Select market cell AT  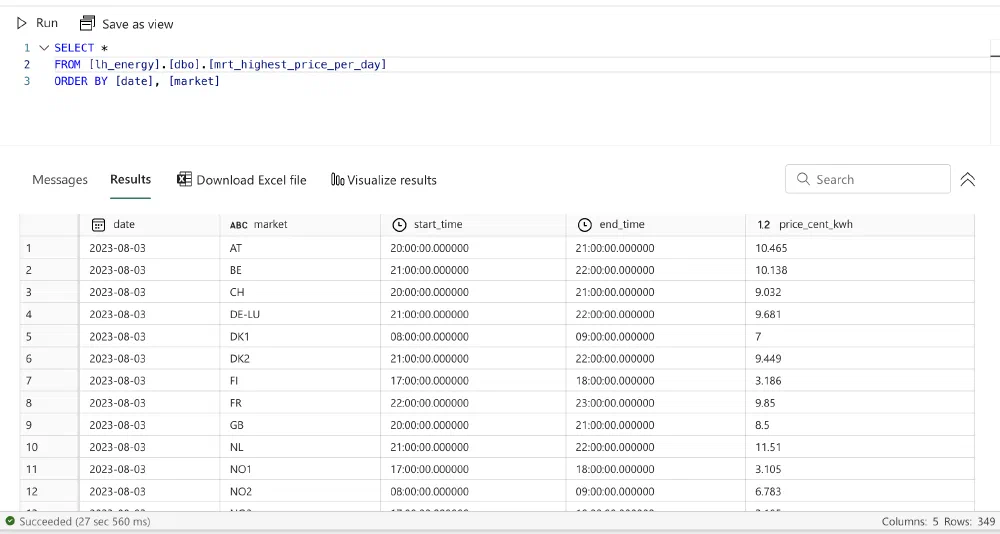[300, 248]
